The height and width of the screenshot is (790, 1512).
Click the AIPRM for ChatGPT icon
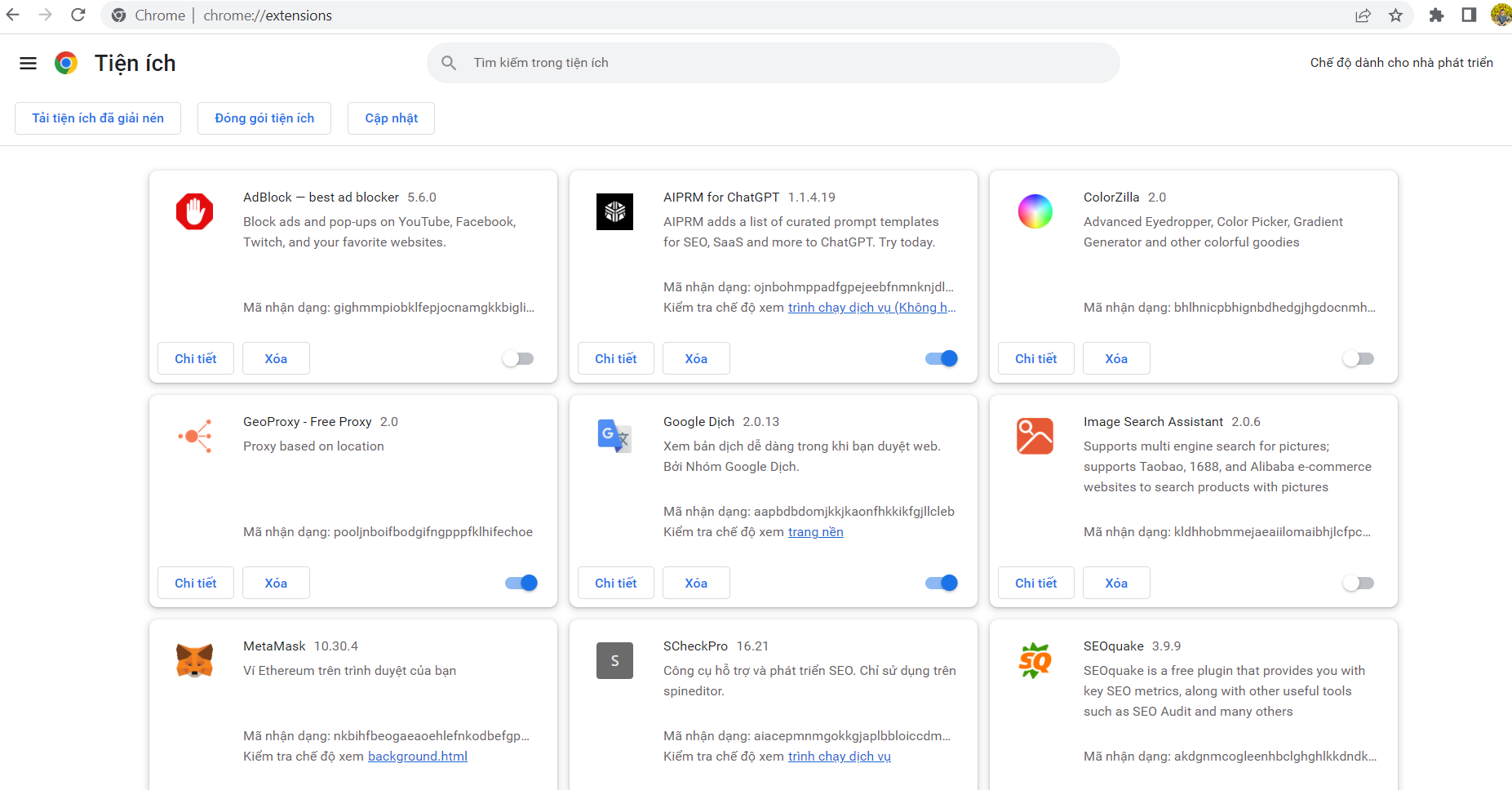click(614, 211)
